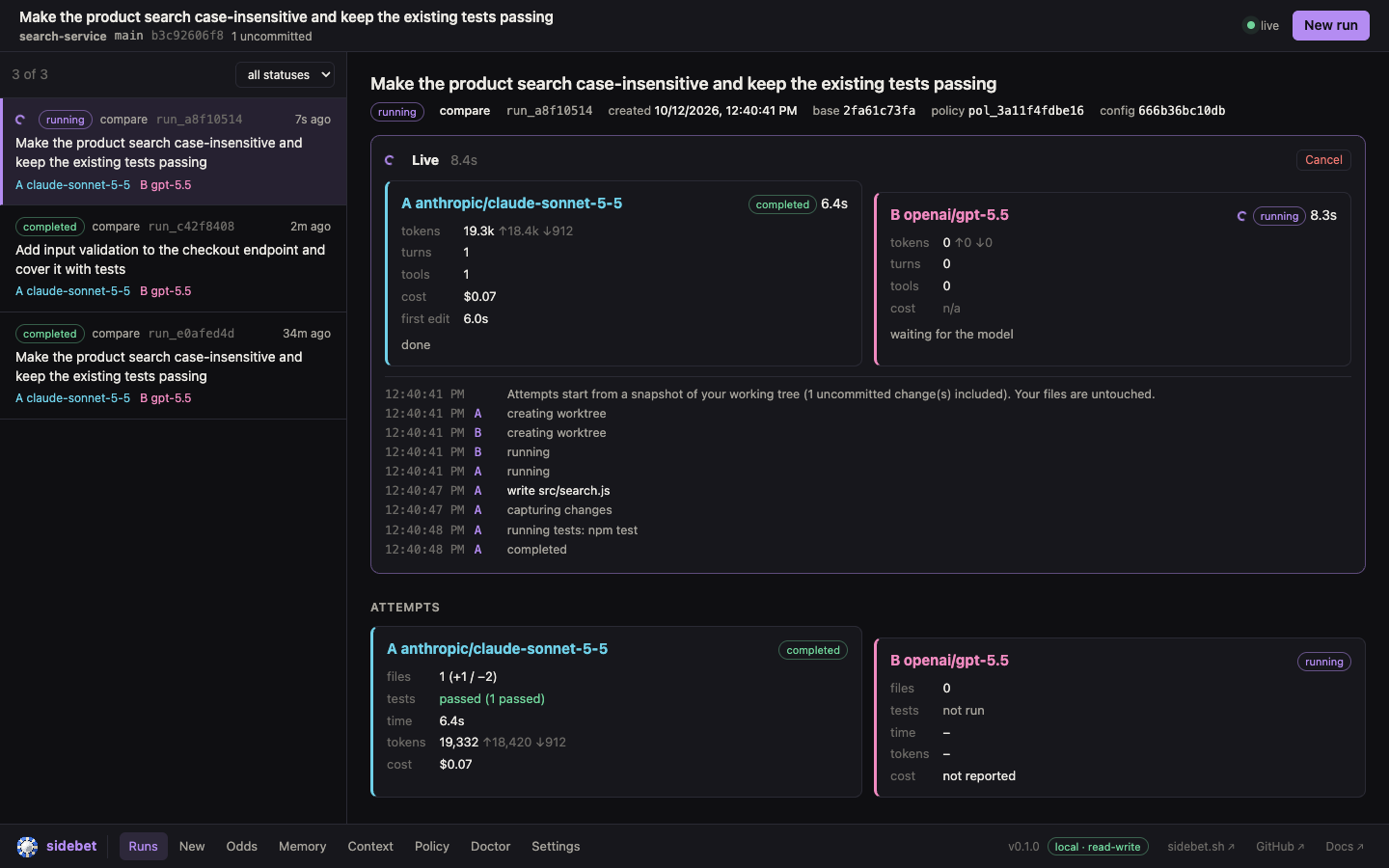The image size is (1389, 868).
Task: Click the A anthropic/claude-sonnet-5-5 attempt title
Action: 498,649
